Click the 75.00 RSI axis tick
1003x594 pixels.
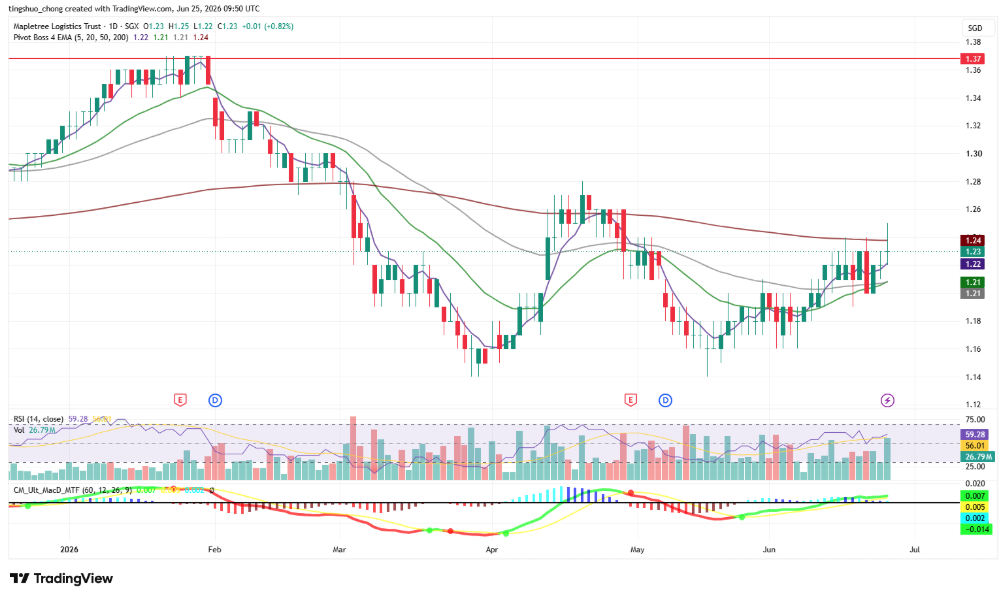[975, 419]
